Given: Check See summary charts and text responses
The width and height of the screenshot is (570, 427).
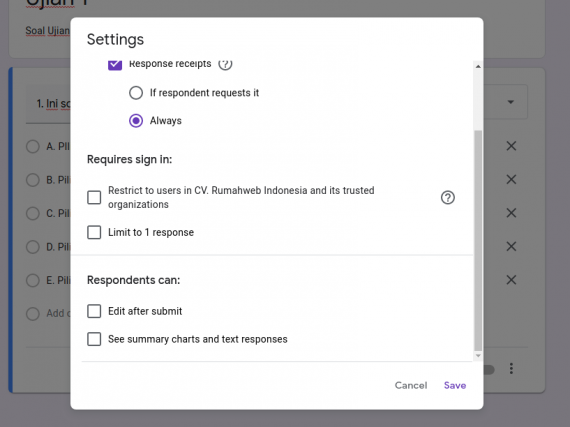Looking at the screenshot, I should 94,339.
